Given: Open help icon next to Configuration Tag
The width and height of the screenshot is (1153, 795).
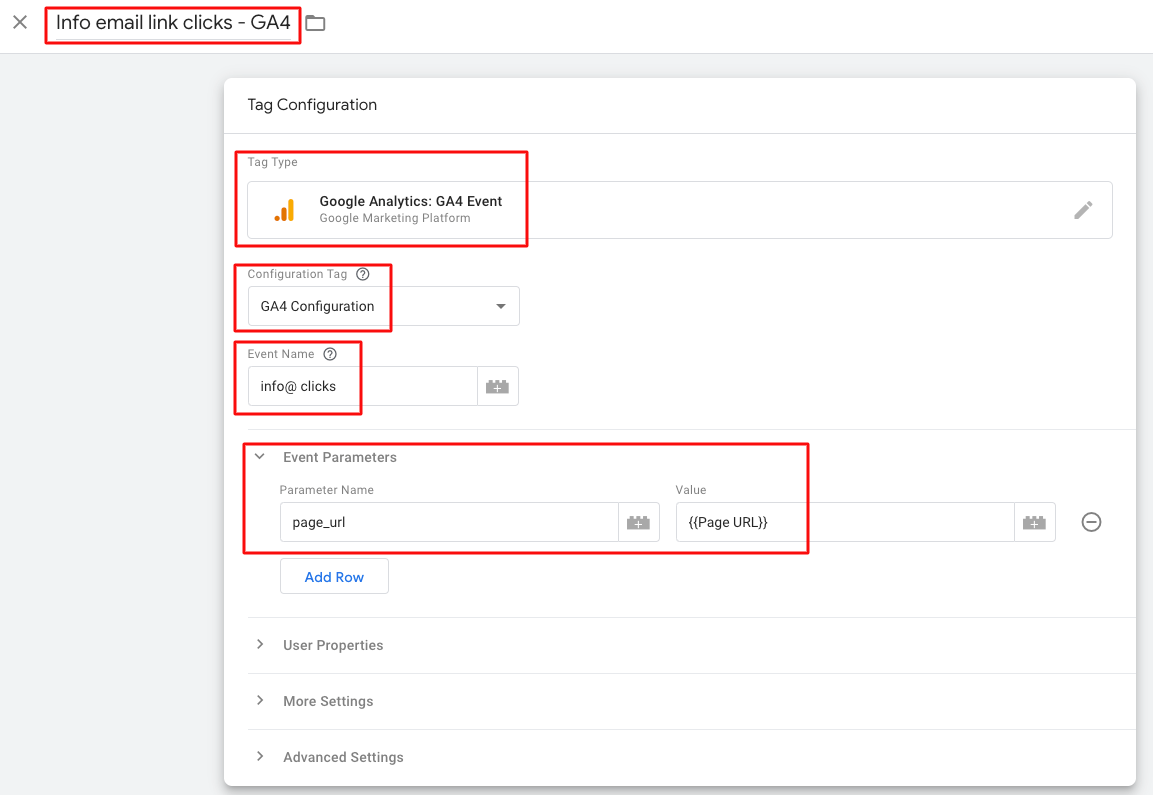Looking at the screenshot, I should [x=363, y=274].
